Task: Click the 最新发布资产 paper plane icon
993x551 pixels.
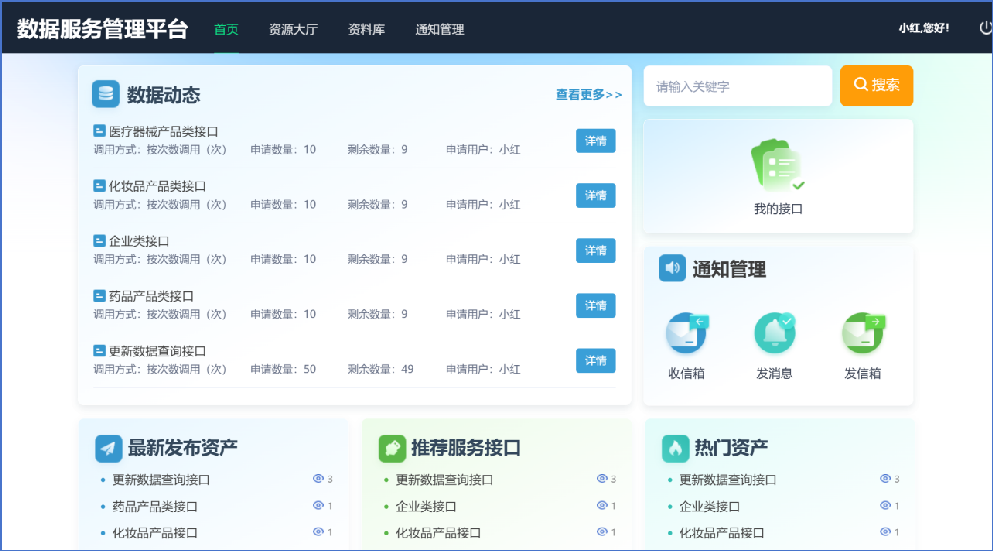Action: [109, 448]
